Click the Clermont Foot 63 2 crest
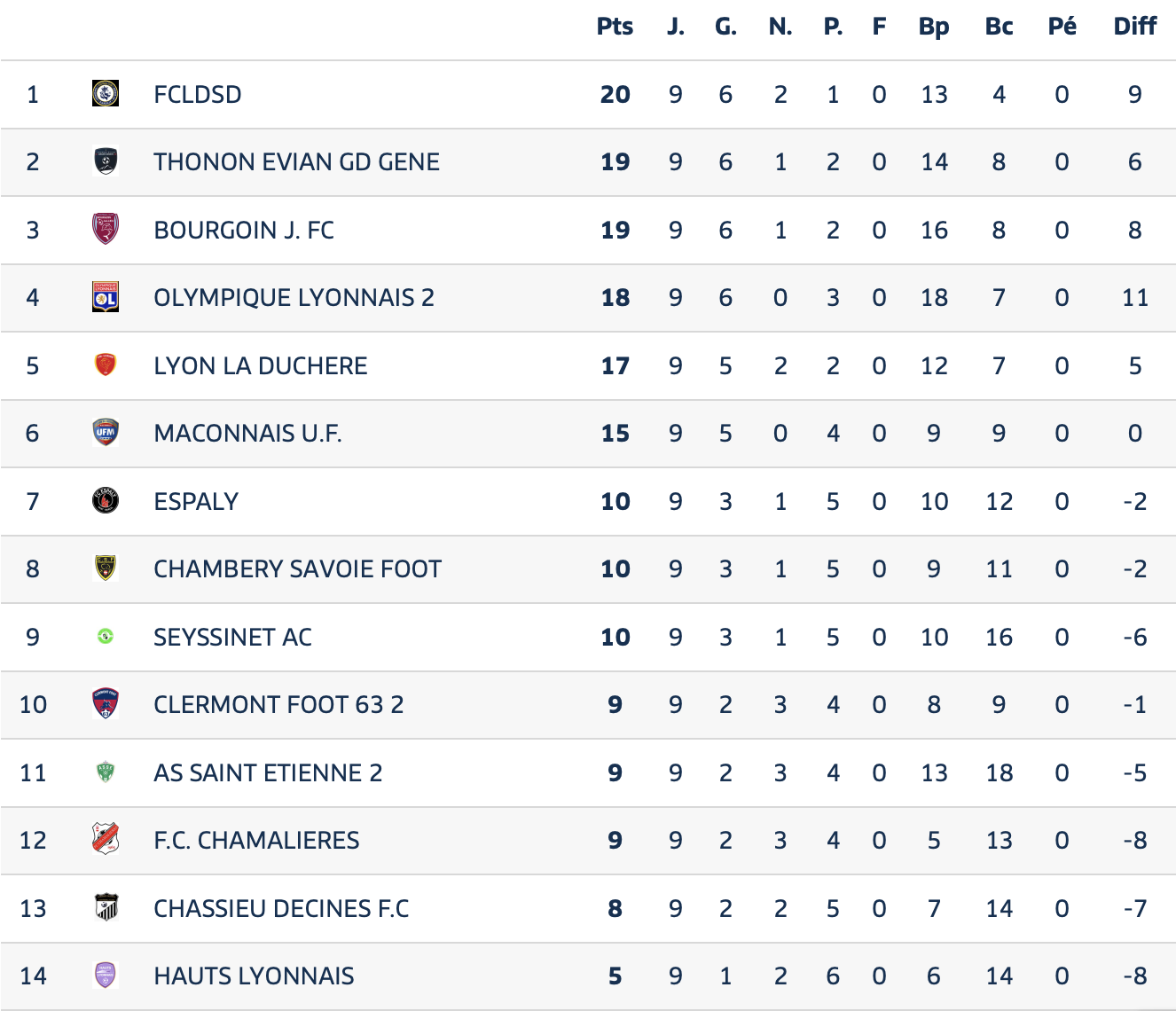Image resolution: width=1176 pixels, height=1011 pixels. tap(106, 704)
